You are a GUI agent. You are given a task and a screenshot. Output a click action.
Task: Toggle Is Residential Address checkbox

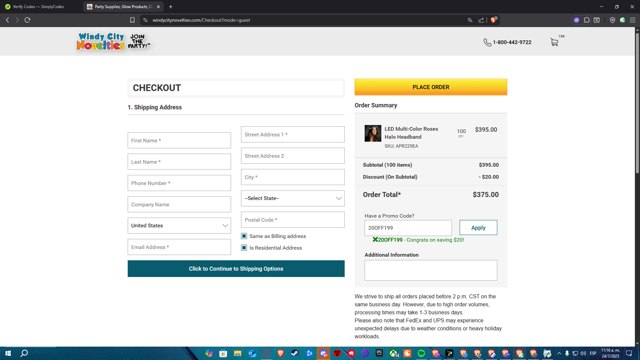(244, 248)
